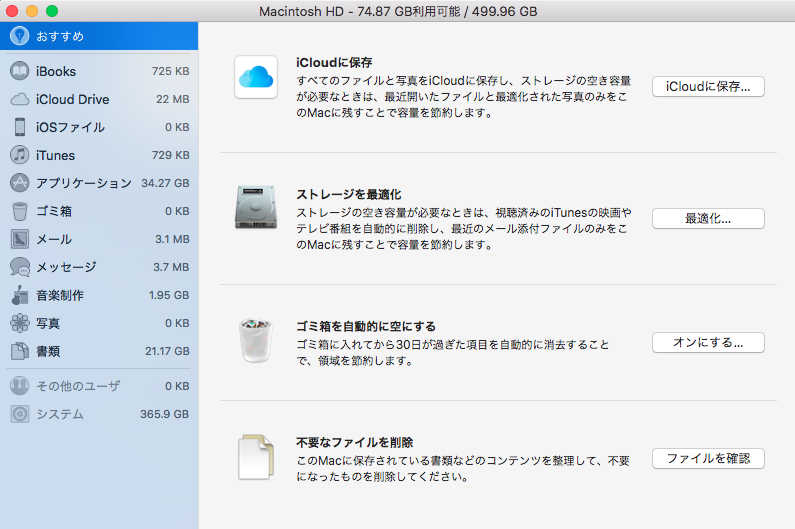Click the ファイルを確認 button
The width and height of the screenshot is (795, 529).
708,459
